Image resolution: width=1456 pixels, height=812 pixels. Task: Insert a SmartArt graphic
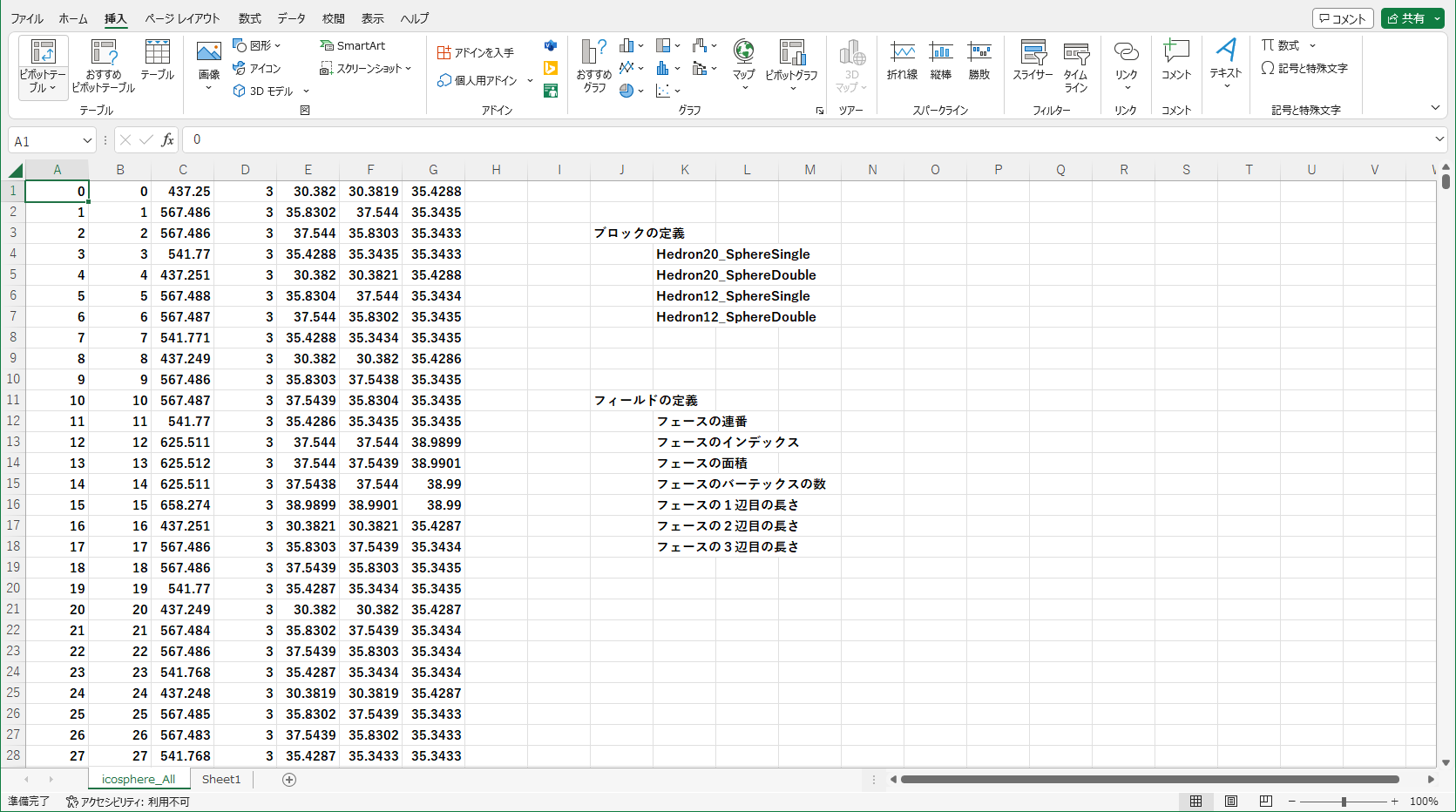click(x=353, y=45)
